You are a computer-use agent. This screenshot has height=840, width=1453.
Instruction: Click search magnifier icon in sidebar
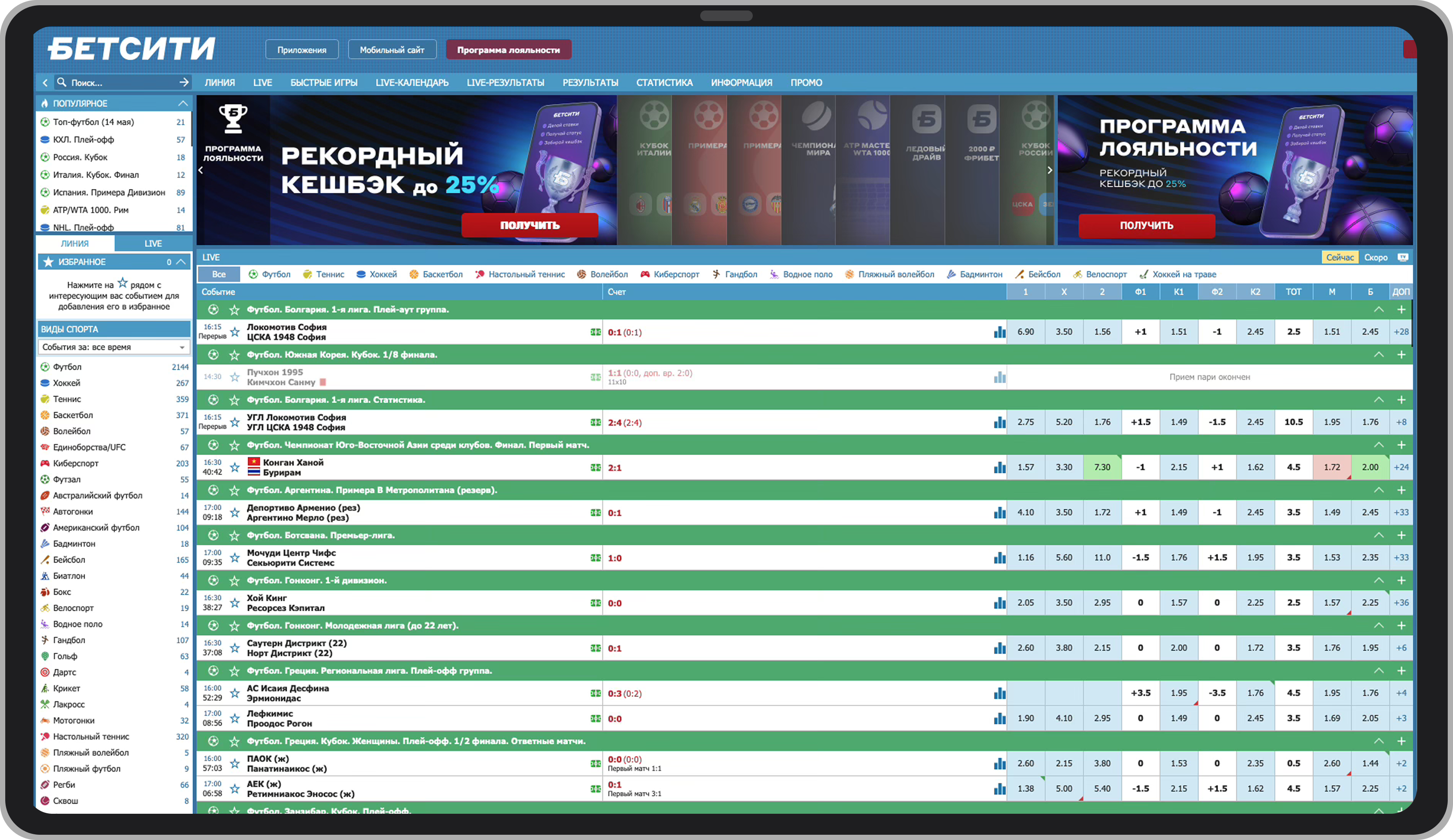[62, 82]
